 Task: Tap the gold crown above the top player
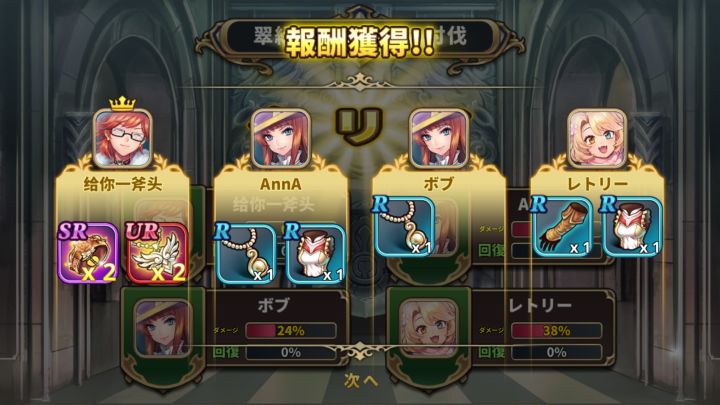(x=122, y=104)
